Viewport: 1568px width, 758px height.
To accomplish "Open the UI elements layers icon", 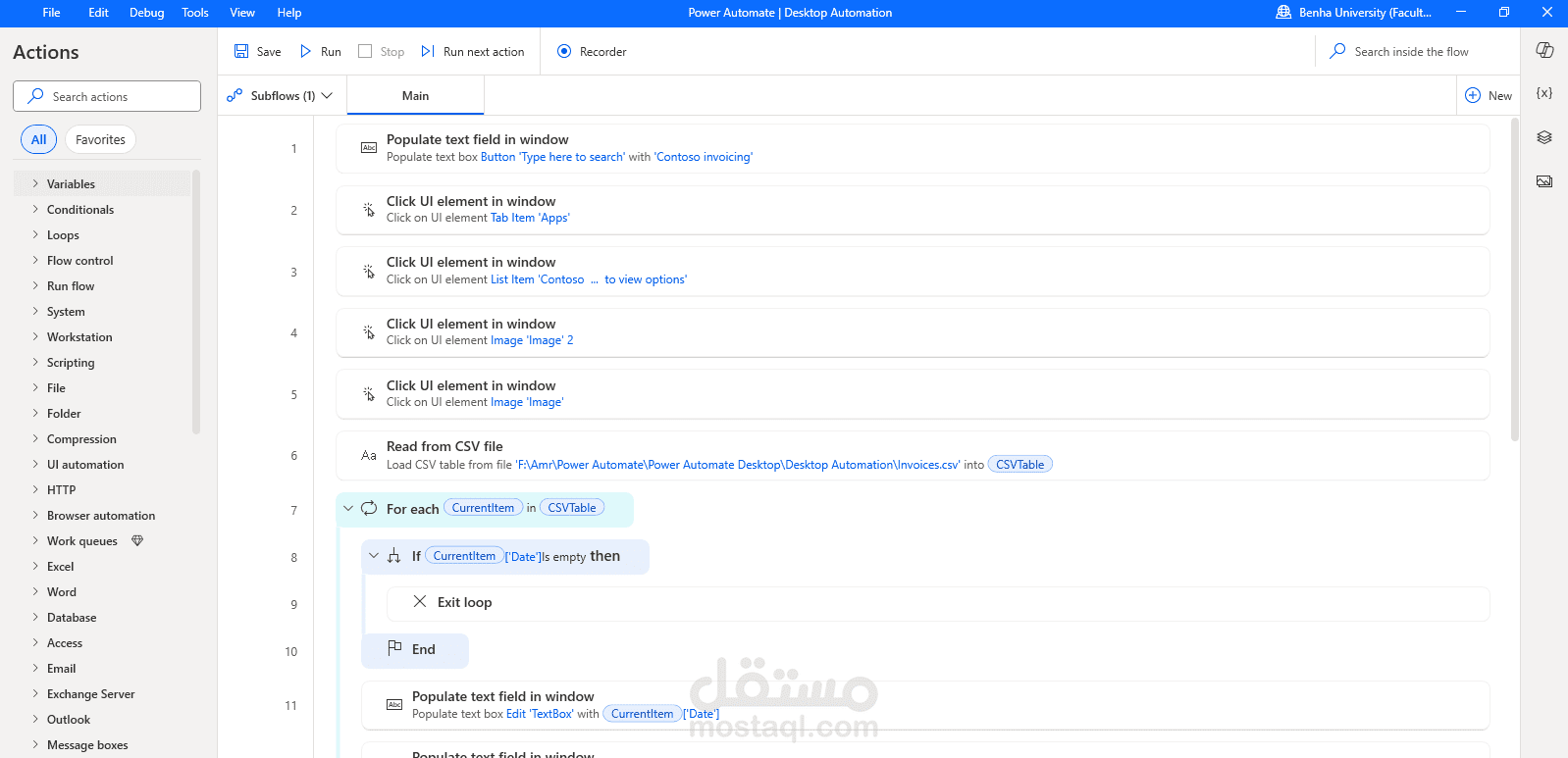I will (x=1544, y=137).
